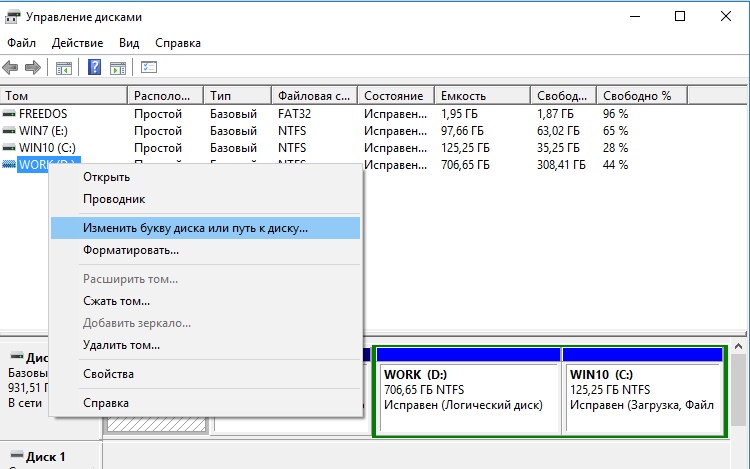Image resolution: width=750 pixels, height=469 pixels.
Task: Sort by the Свободно % column header
Action: pyautogui.click(x=638, y=96)
